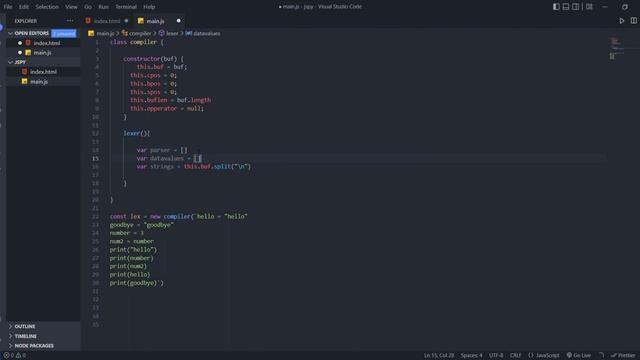Screen dimensions: 640x360
Task: Restore down the VS Code window
Action: point(624,7)
